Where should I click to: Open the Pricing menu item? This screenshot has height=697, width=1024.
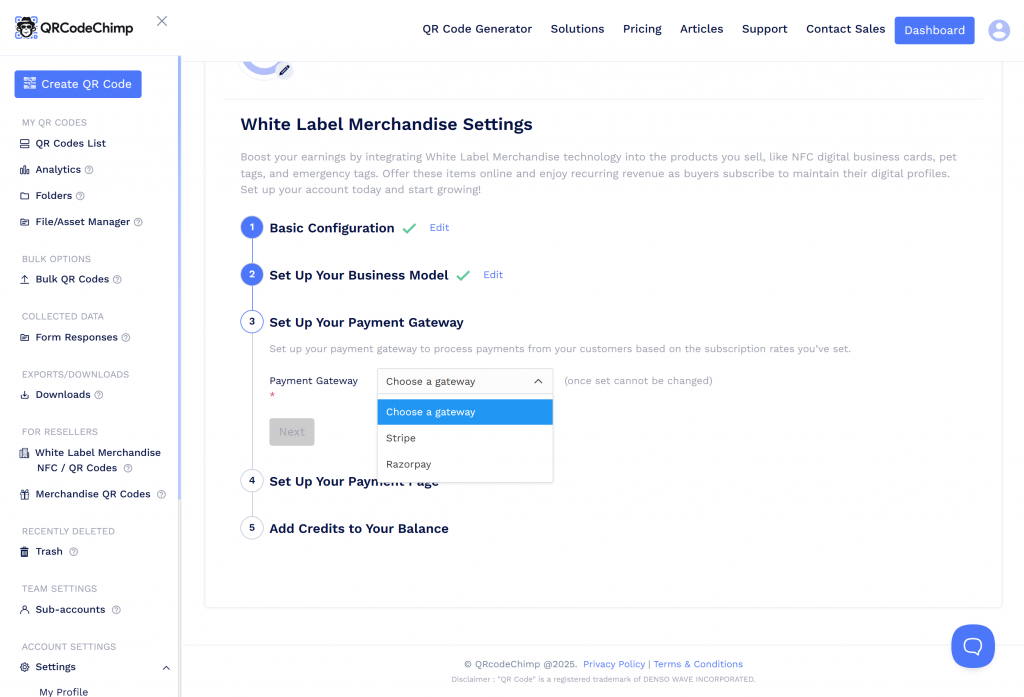click(642, 29)
